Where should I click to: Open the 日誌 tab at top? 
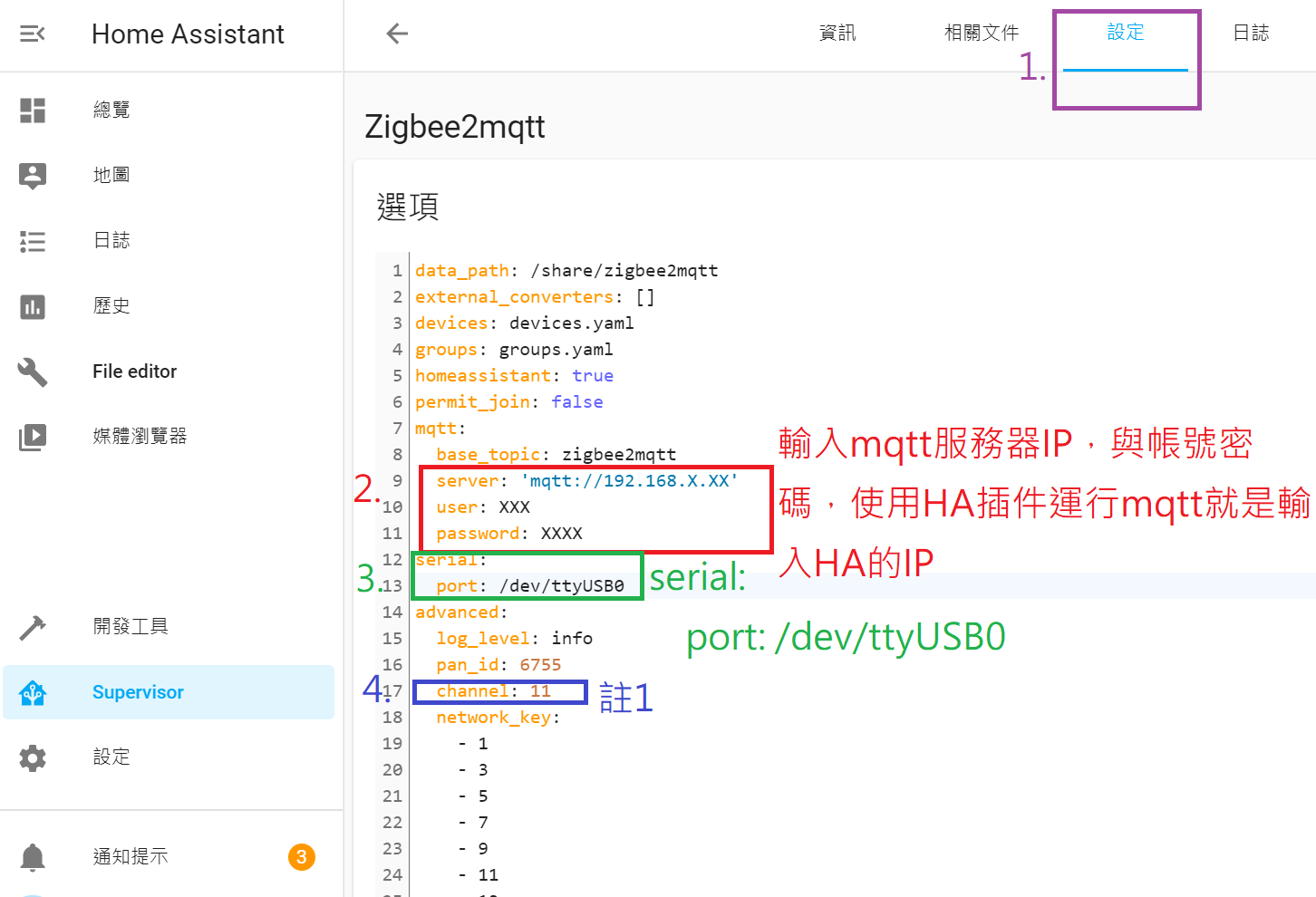click(x=1251, y=34)
